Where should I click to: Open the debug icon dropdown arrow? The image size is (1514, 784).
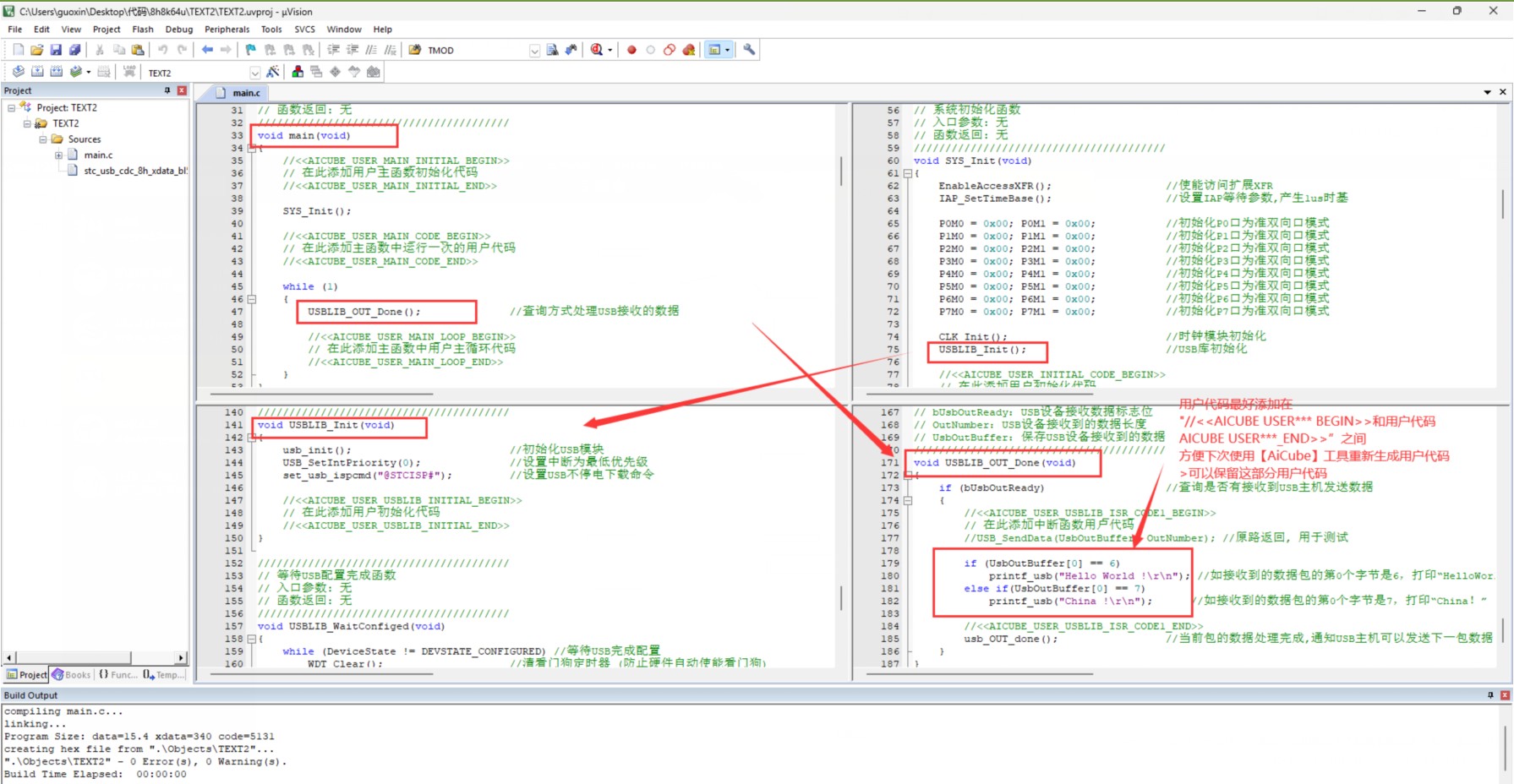[x=610, y=50]
